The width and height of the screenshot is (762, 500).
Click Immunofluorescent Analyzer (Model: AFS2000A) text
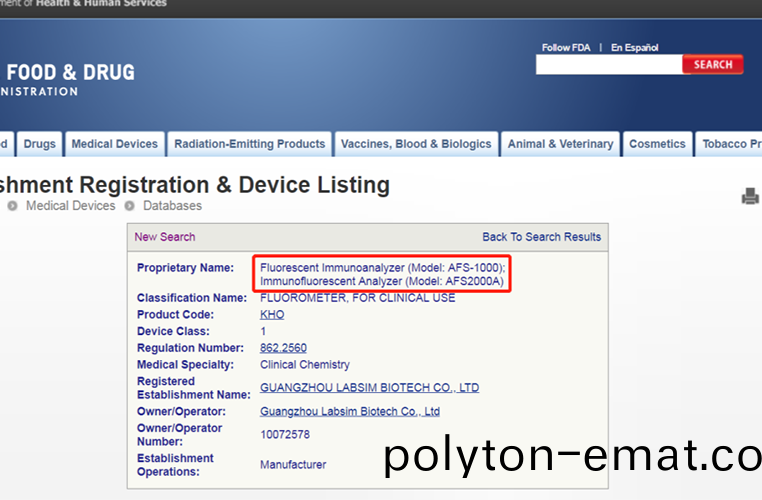coord(381,281)
